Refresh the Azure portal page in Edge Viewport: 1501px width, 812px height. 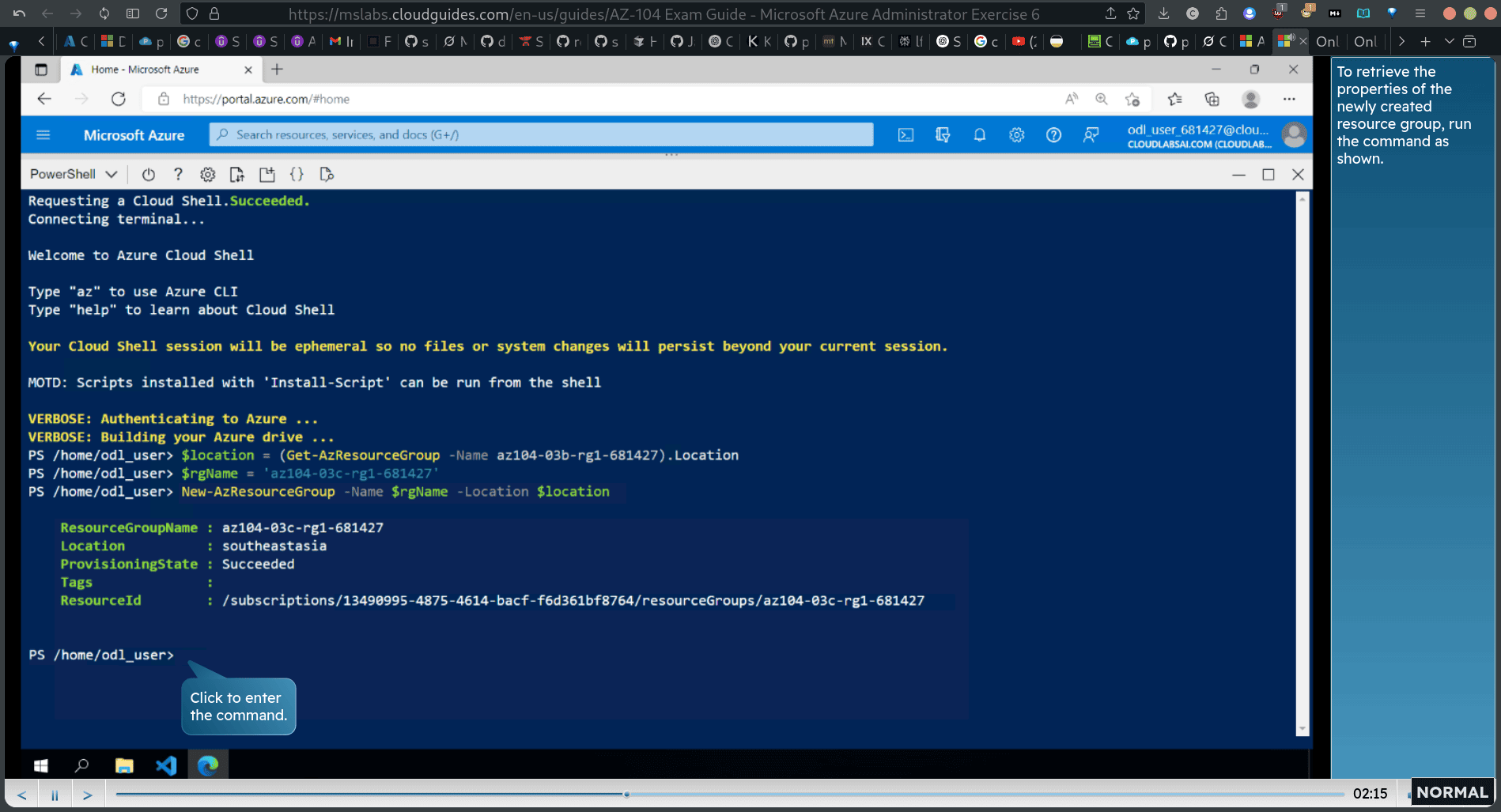point(119,99)
